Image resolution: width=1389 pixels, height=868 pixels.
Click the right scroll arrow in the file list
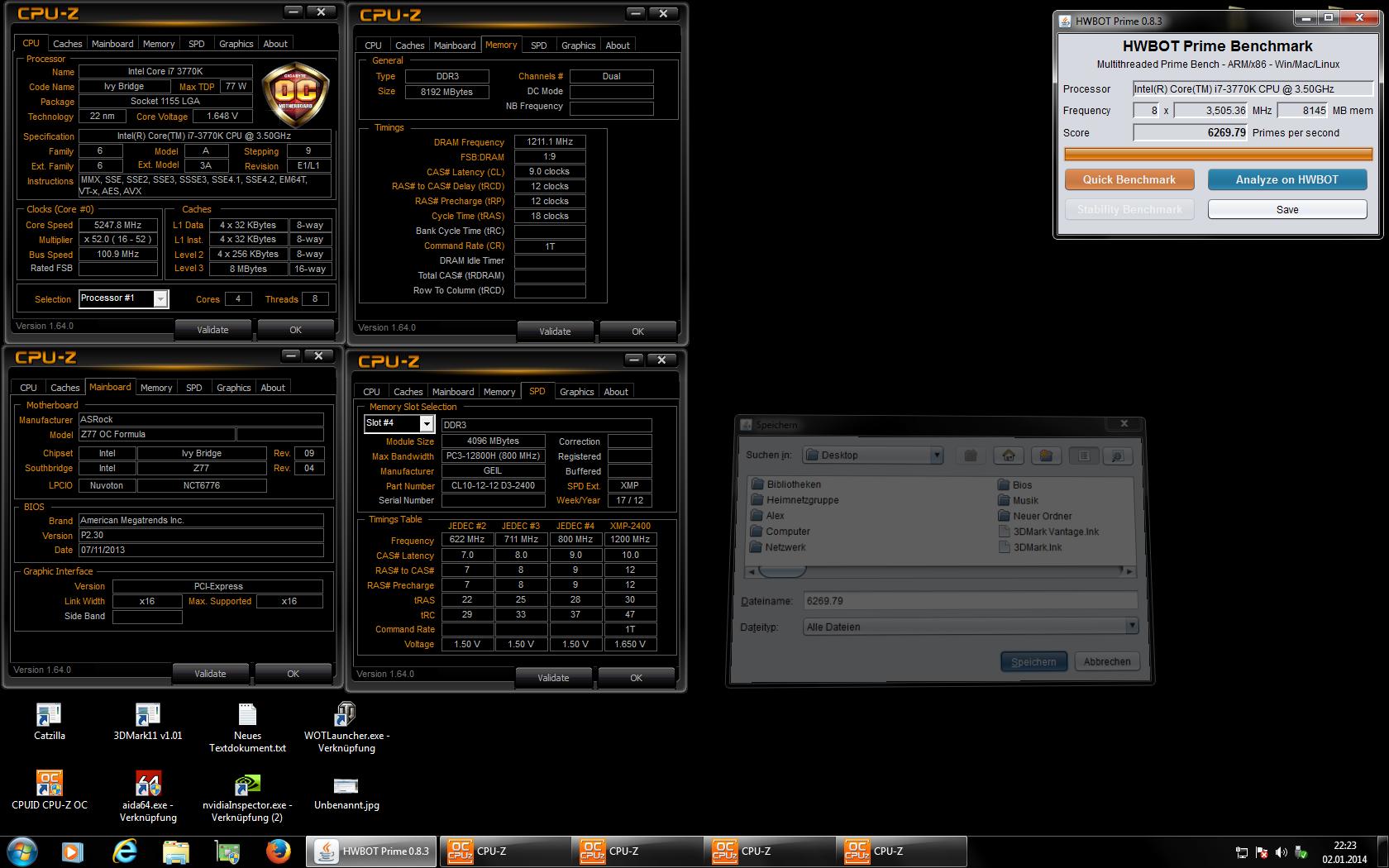[x=1130, y=571]
